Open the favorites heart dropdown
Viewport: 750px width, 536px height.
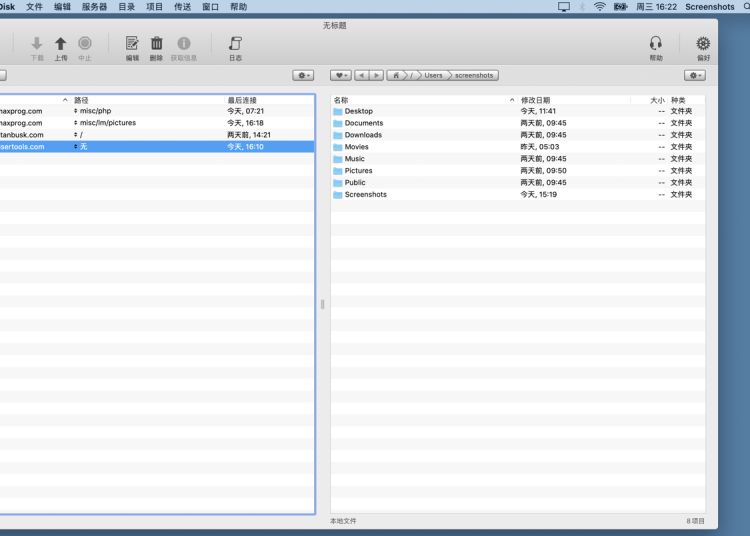[x=341, y=75]
